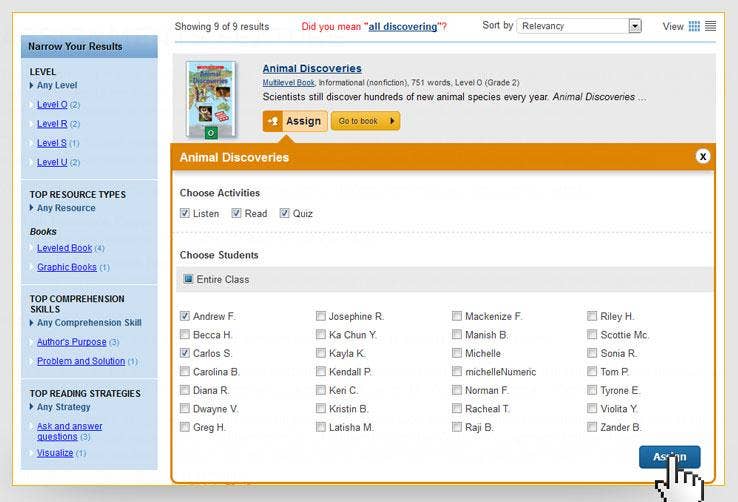The image size is (738, 502).
Task: Open the Multilevel Book link
Action: pyautogui.click(x=288, y=83)
